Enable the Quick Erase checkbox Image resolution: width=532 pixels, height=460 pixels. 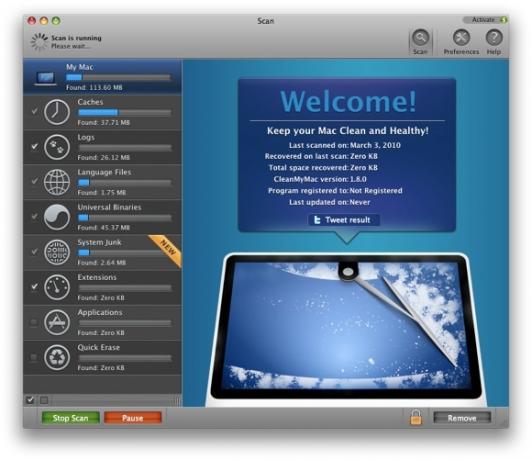click(x=34, y=357)
